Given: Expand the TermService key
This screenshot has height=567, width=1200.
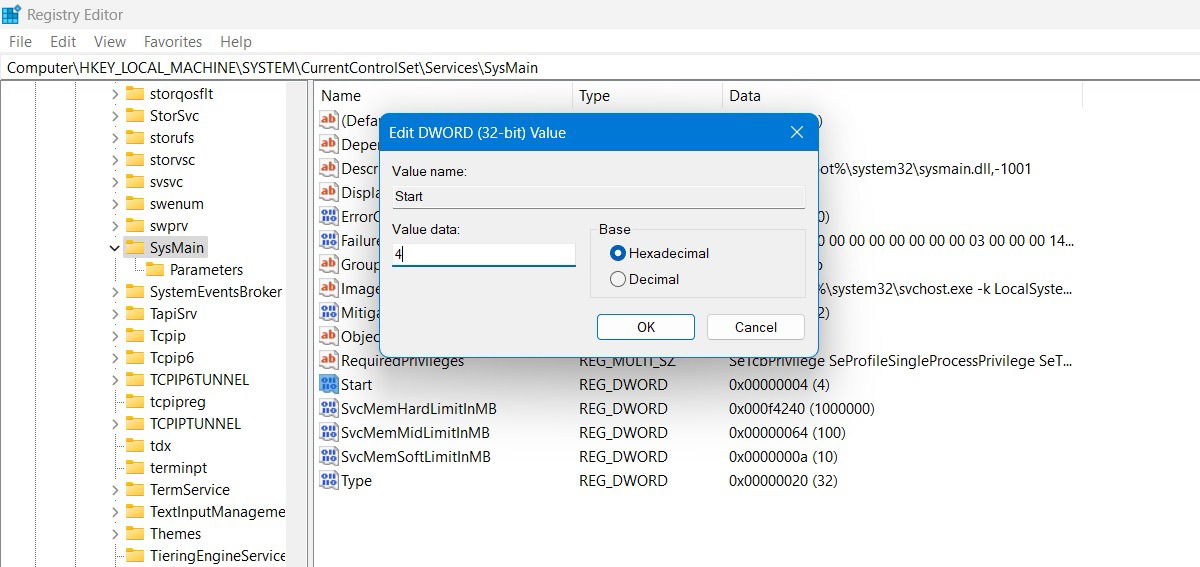Looking at the screenshot, I should pyautogui.click(x=114, y=490).
